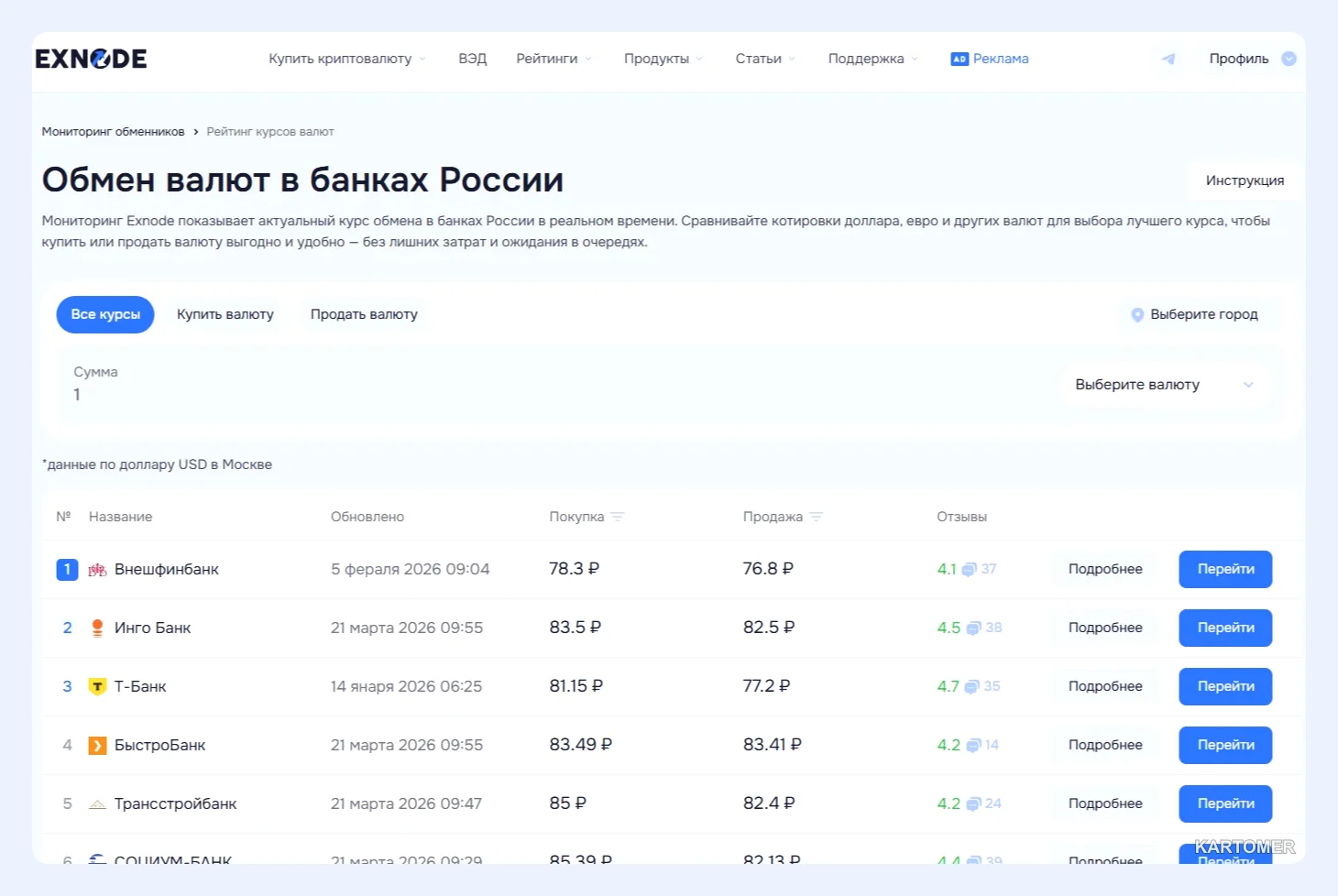
Task: Click the sort icon next to Покупка
Action: 618,517
